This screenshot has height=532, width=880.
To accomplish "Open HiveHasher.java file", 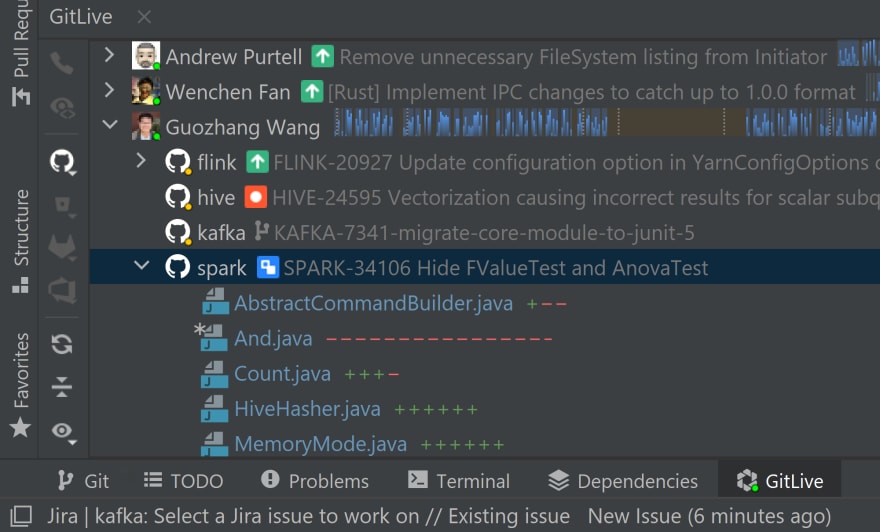I will (307, 409).
